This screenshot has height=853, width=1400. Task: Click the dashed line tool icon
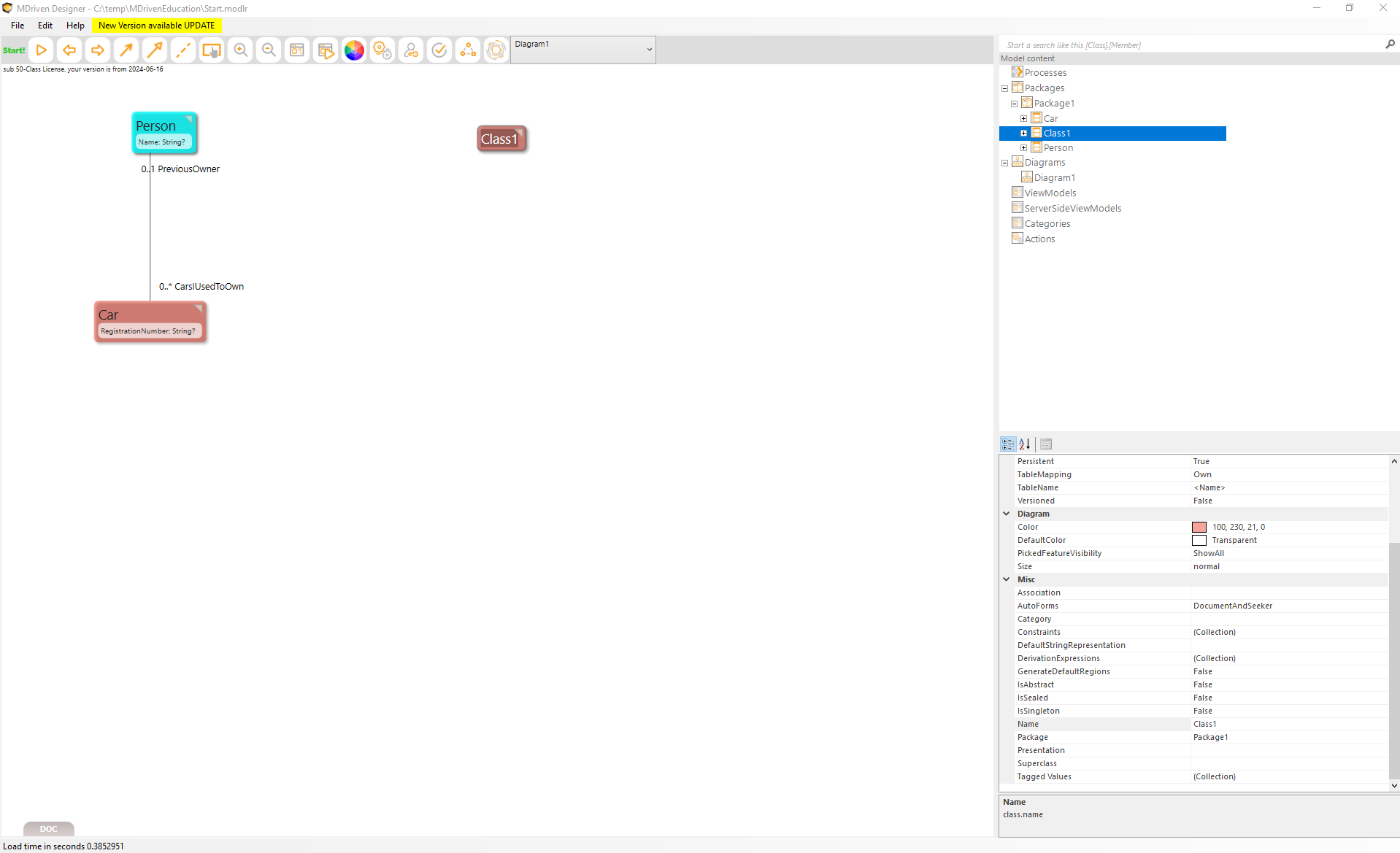coord(183,50)
